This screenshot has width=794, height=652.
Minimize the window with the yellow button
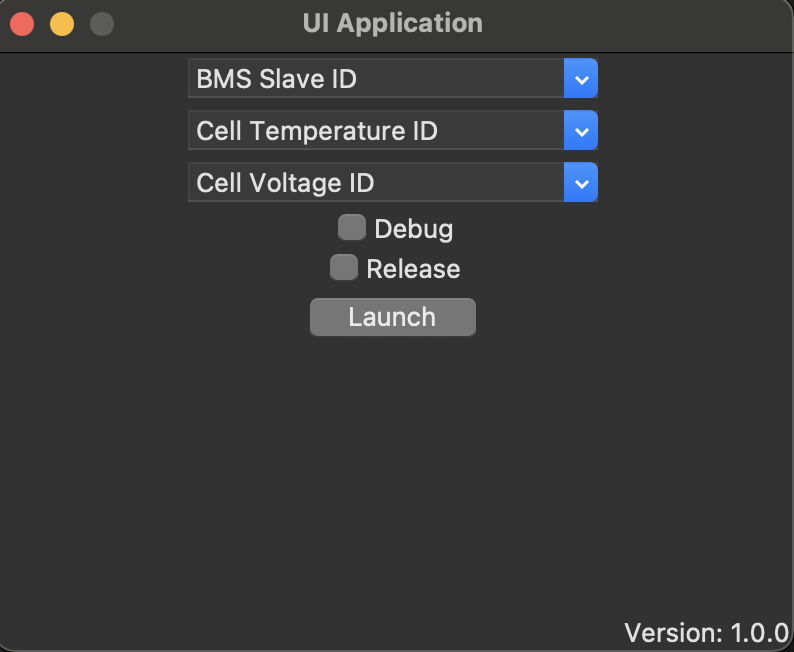click(x=62, y=24)
